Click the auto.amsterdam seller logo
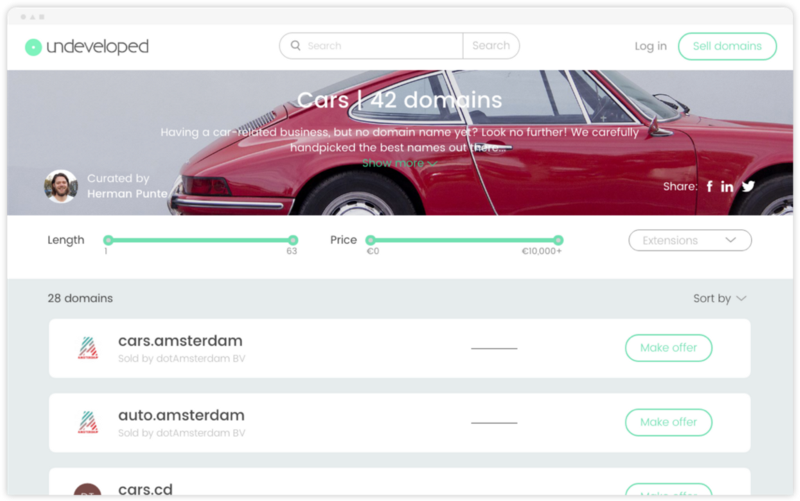The height and width of the screenshot is (501, 800). pyautogui.click(x=88, y=422)
